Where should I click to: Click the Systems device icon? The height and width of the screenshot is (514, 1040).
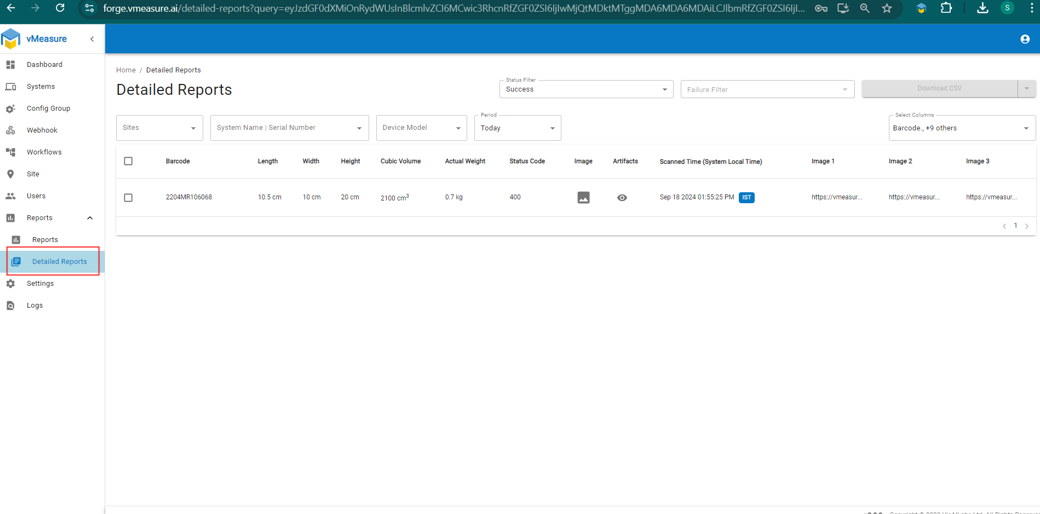[x=11, y=86]
